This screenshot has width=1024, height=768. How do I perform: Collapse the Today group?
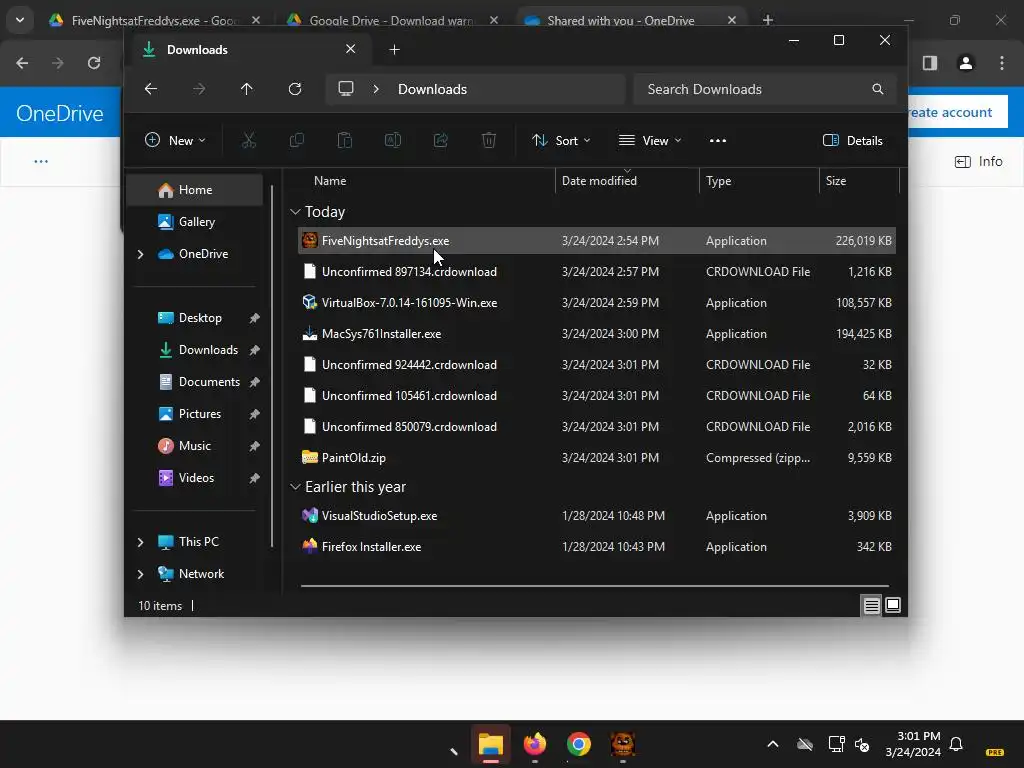click(x=295, y=212)
